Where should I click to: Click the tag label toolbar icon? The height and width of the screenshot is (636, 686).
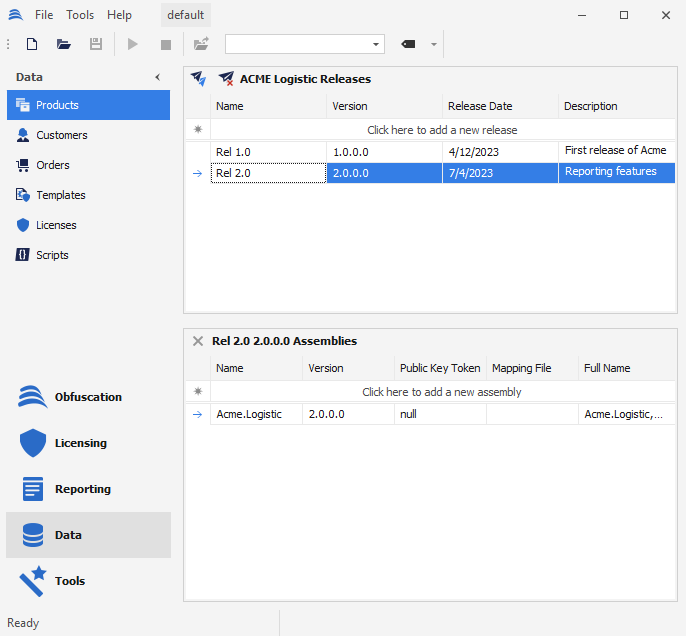pos(408,44)
